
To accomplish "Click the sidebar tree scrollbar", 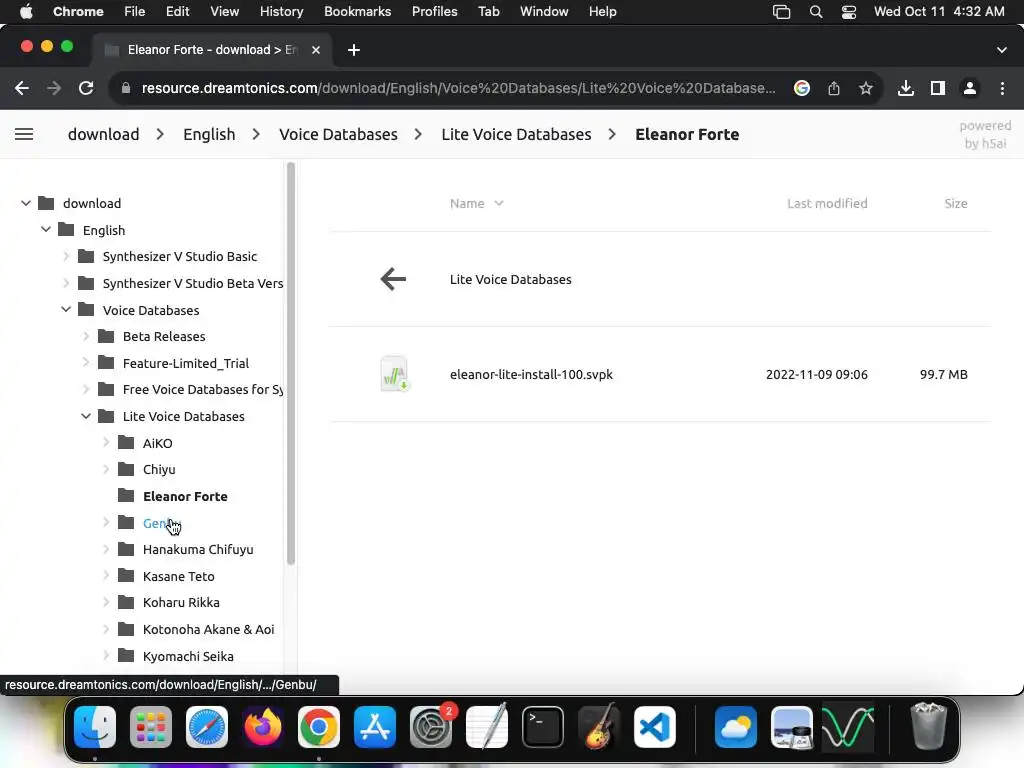I will [x=291, y=362].
